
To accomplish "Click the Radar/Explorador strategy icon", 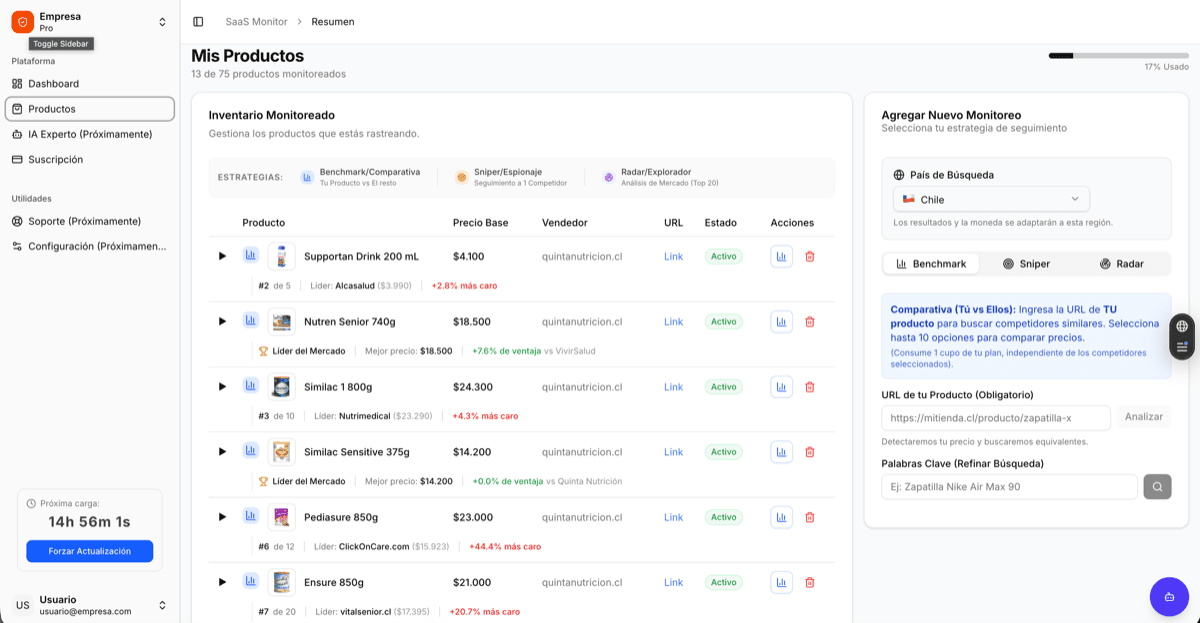I will coord(608,176).
